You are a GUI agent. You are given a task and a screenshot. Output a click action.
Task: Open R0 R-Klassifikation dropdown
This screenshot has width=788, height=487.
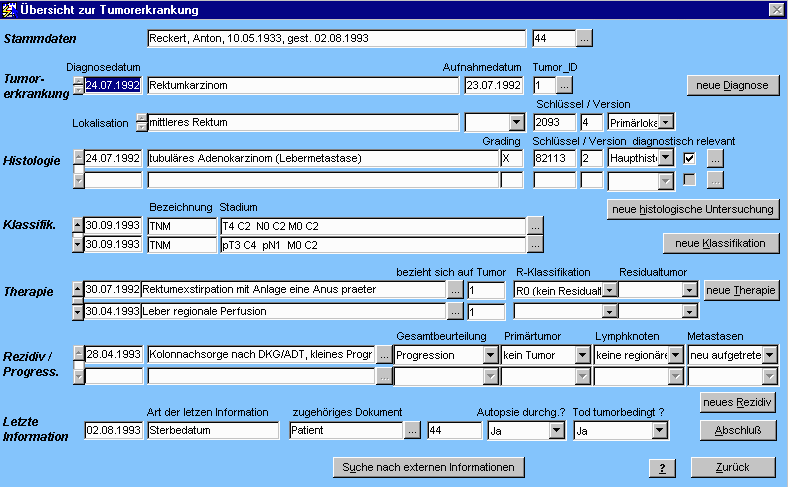609,290
